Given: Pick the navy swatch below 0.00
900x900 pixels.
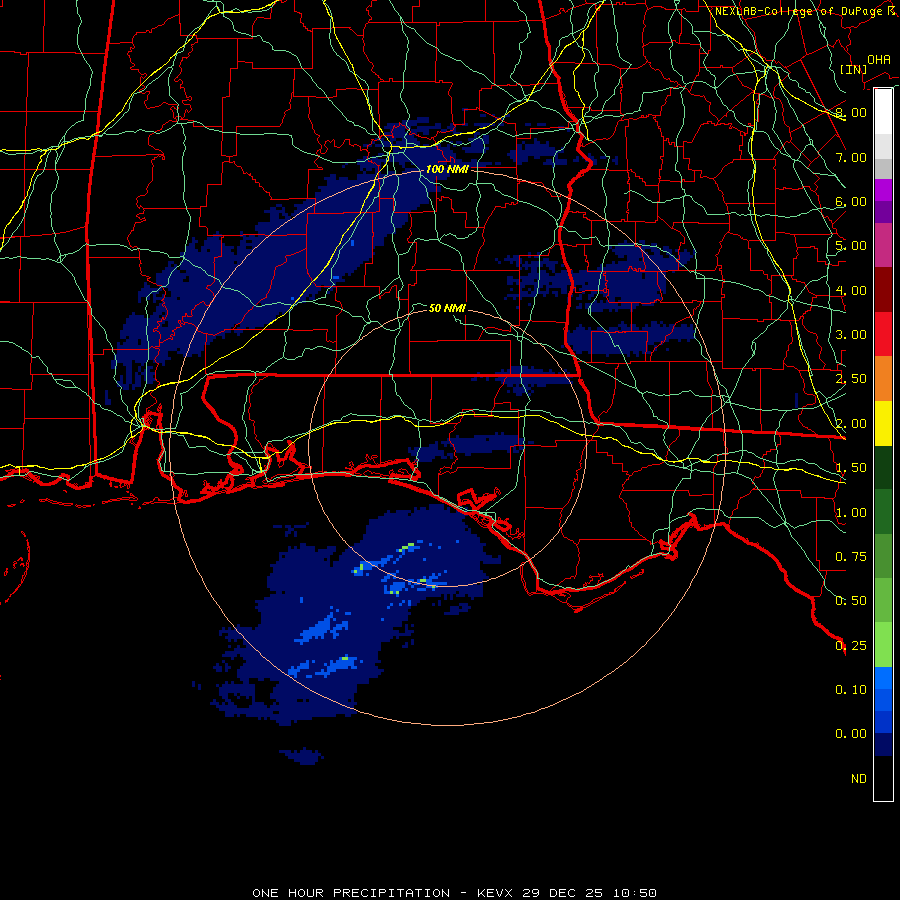Looking at the screenshot, I should tap(883, 745).
